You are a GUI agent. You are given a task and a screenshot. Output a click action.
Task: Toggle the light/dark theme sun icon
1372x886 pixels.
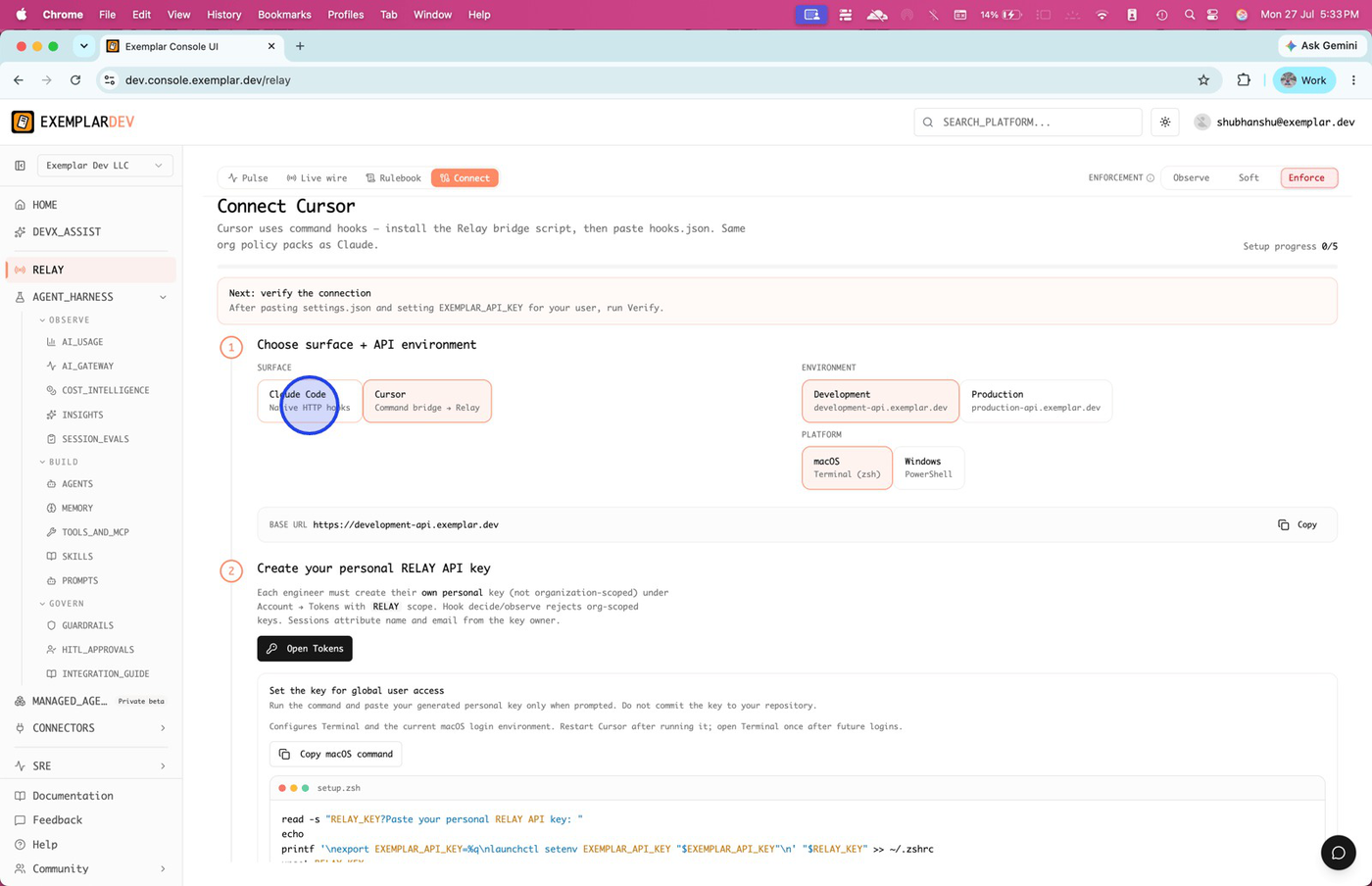[x=1165, y=123]
